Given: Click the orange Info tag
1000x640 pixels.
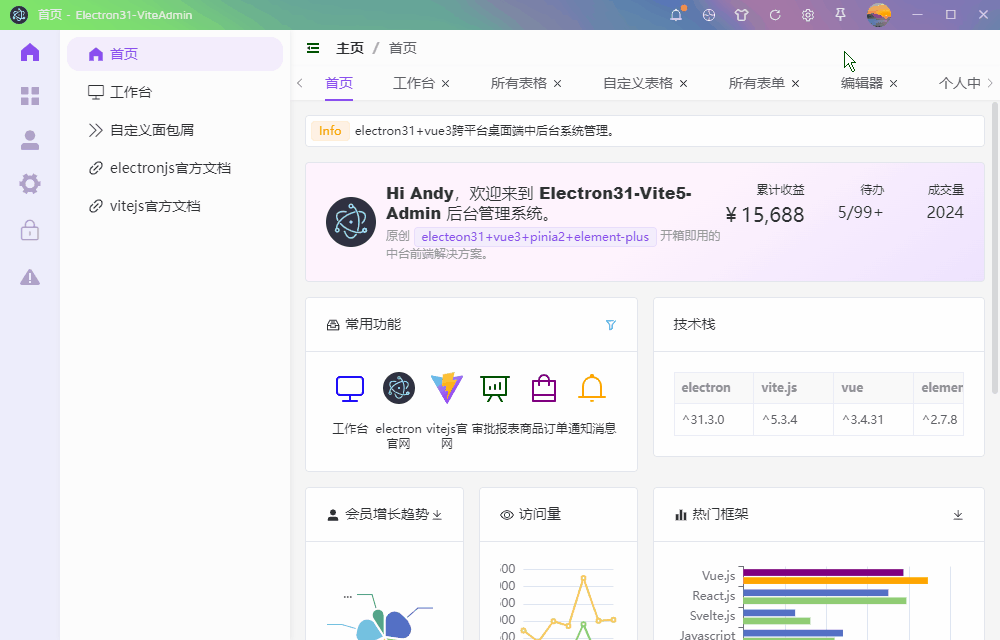Looking at the screenshot, I should click(x=330, y=131).
